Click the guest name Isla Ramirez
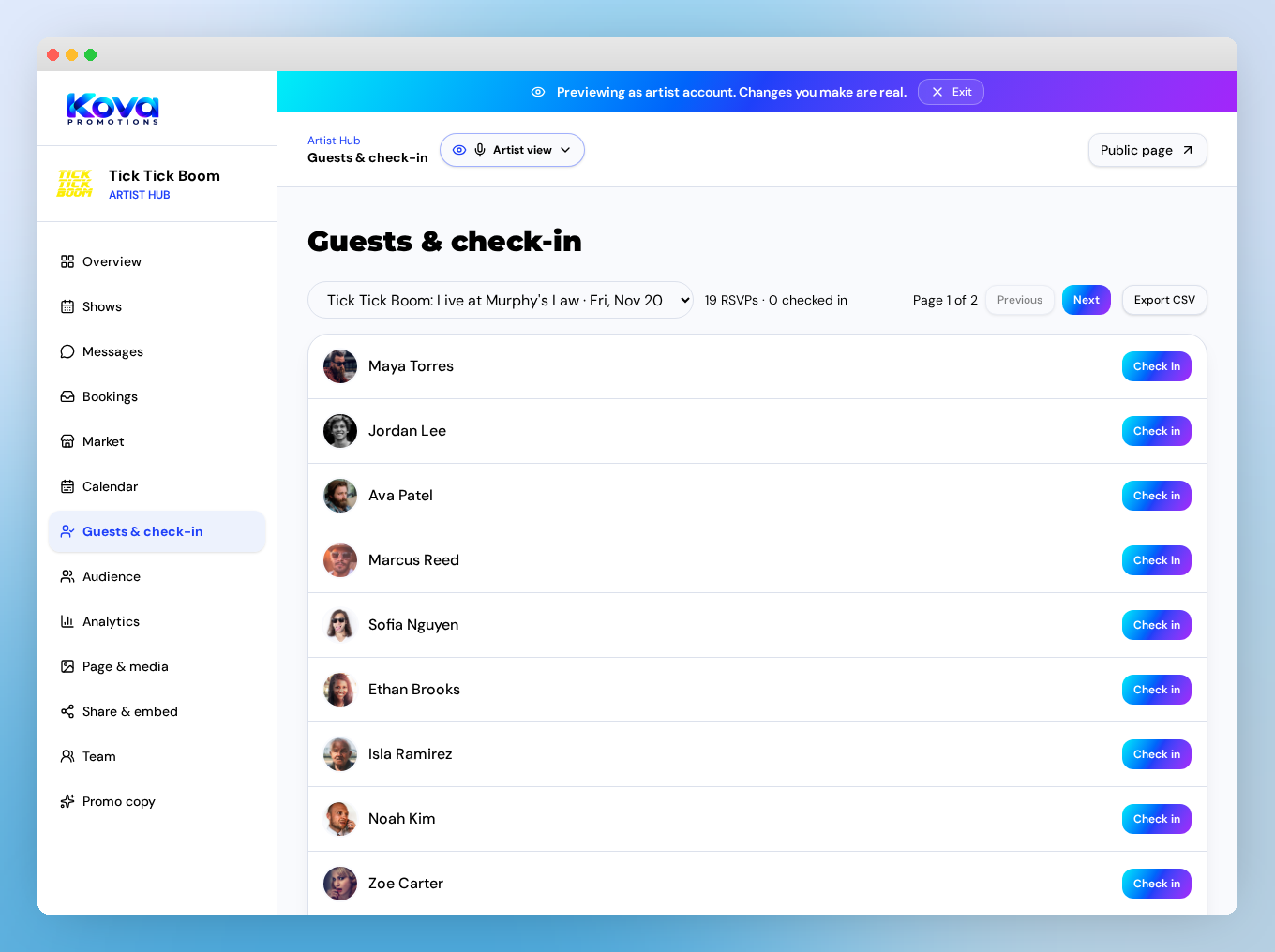Screen dimensions: 1275x952 411,754
